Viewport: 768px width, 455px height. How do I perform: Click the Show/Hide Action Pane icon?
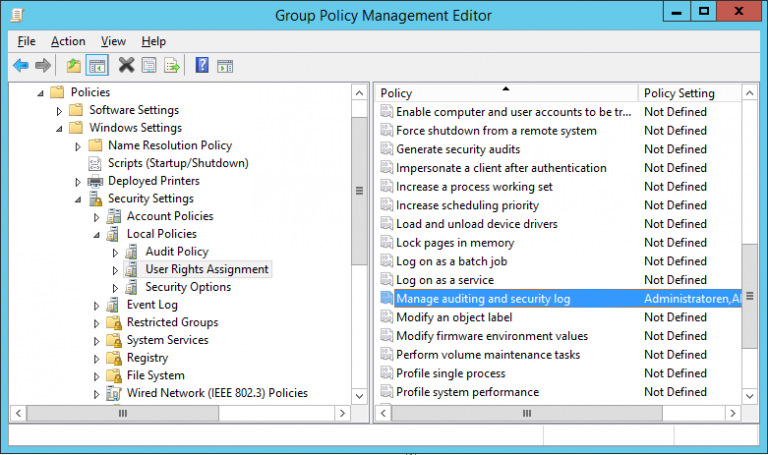(x=225, y=66)
